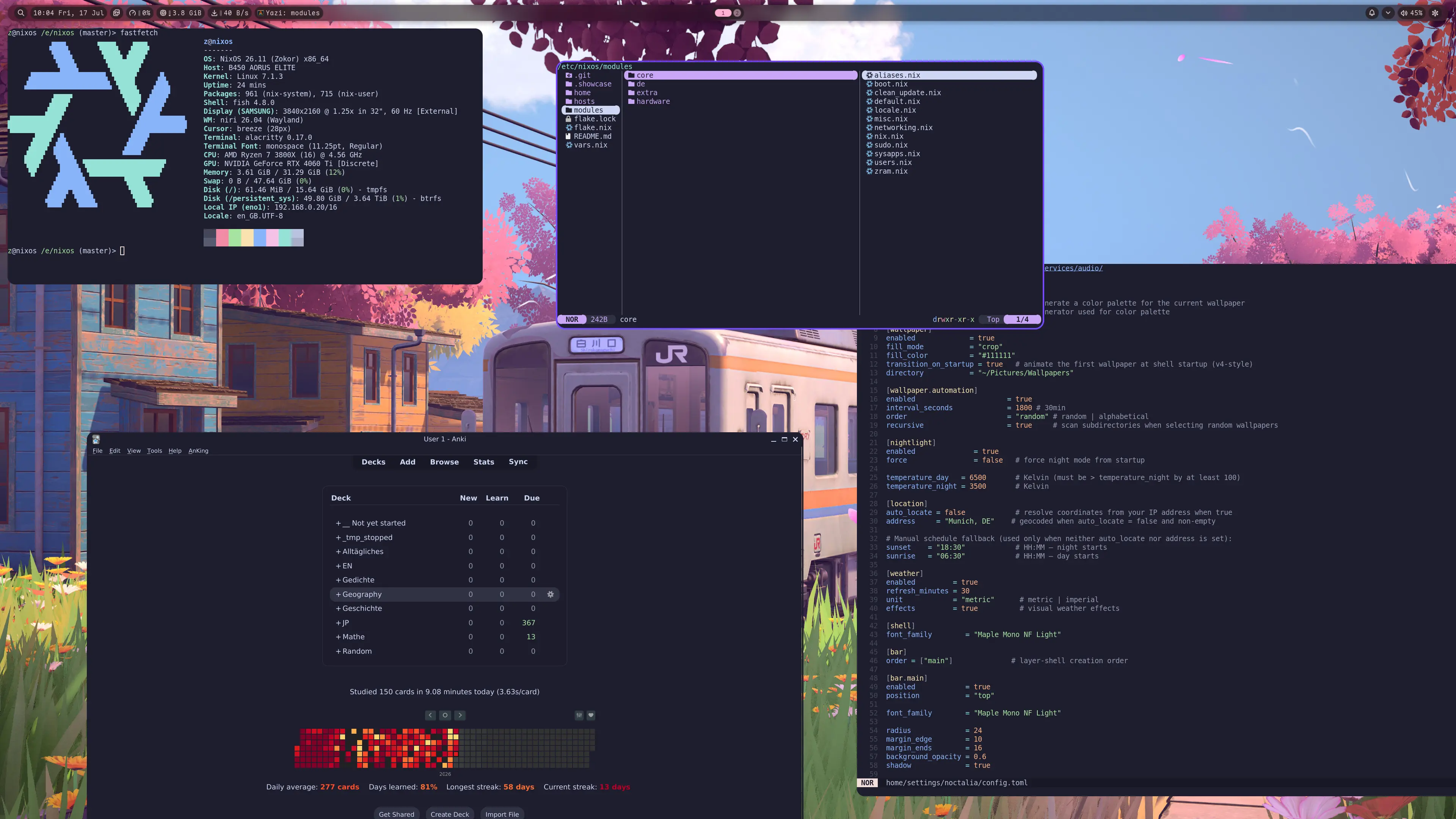The image size is (1456, 819).
Task: Open Geography deck options gear in Anki
Action: pyautogui.click(x=551, y=594)
